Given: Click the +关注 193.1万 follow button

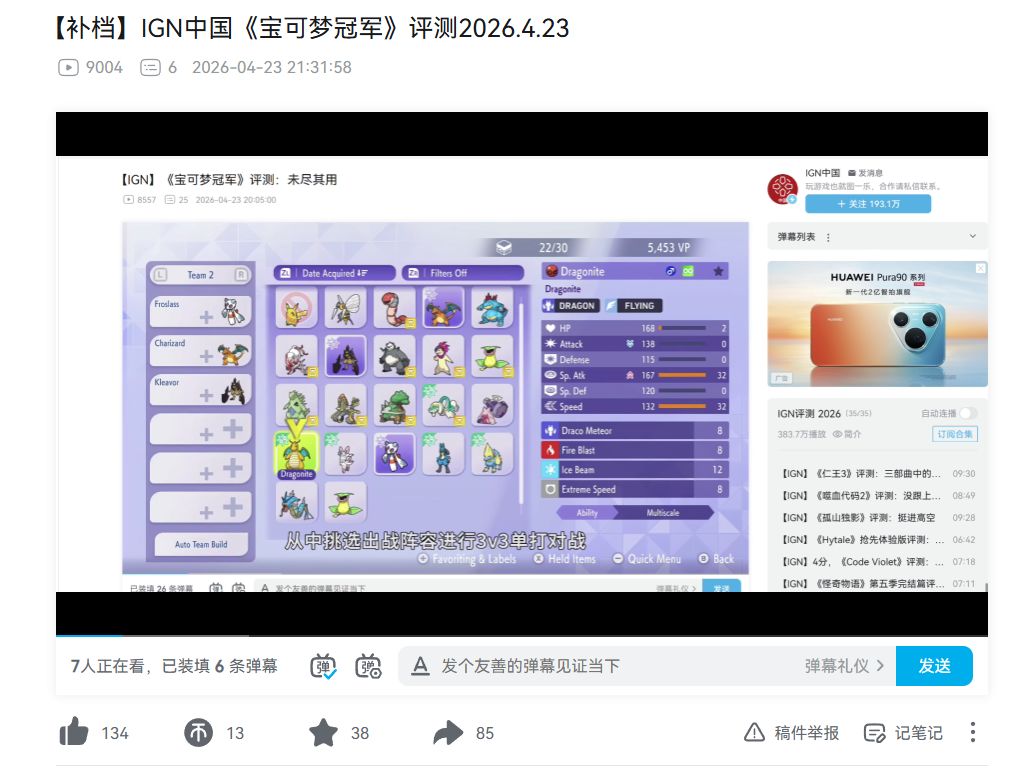Looking at the screenshot, I should tap(868, 203).
